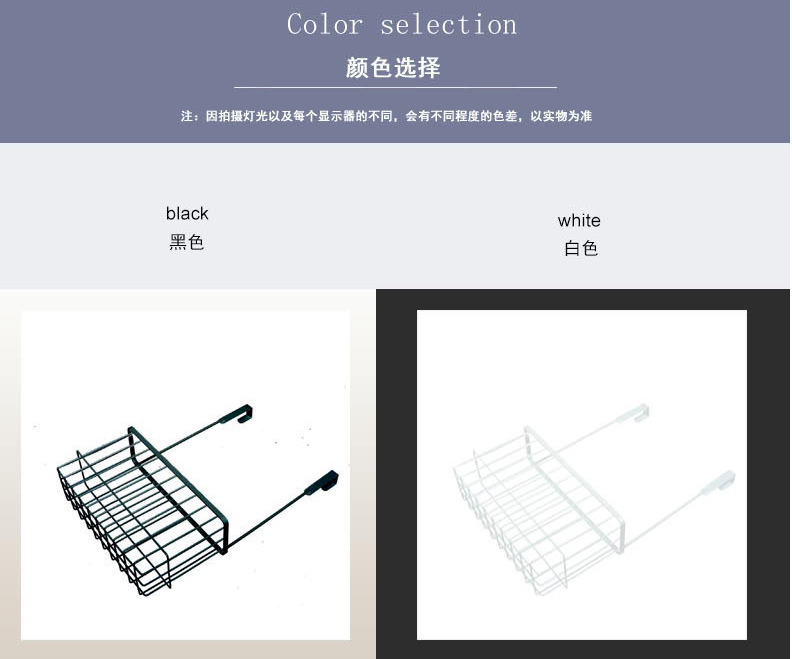Click the 黑色 Chinese label
The height and width of the screenshot is (659, 792).
click(186, 242)
